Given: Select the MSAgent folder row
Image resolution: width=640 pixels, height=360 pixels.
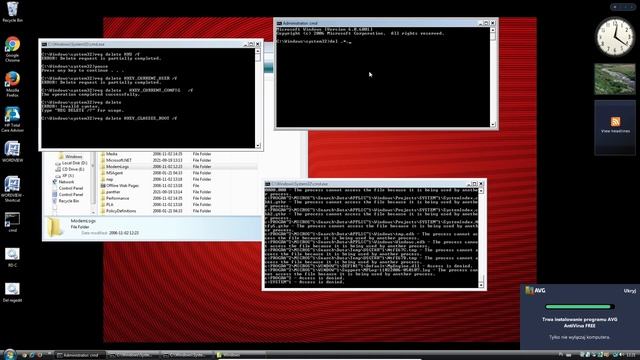Looking at the screenshot, I should click(x=179, y=173).
